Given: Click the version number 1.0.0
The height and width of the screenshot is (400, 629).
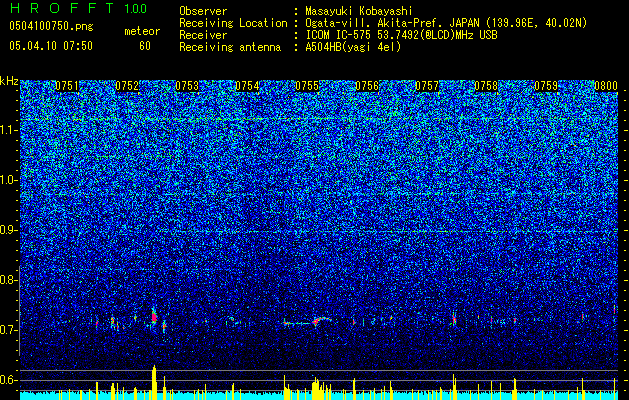Looking at the screenshot, I should click(x=135, y=8).
